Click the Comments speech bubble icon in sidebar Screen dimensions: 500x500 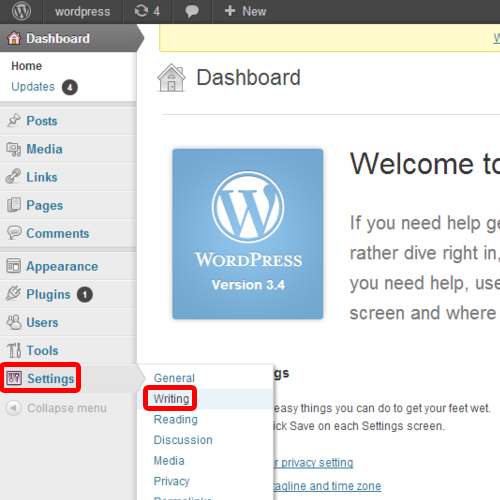point(14,233)
